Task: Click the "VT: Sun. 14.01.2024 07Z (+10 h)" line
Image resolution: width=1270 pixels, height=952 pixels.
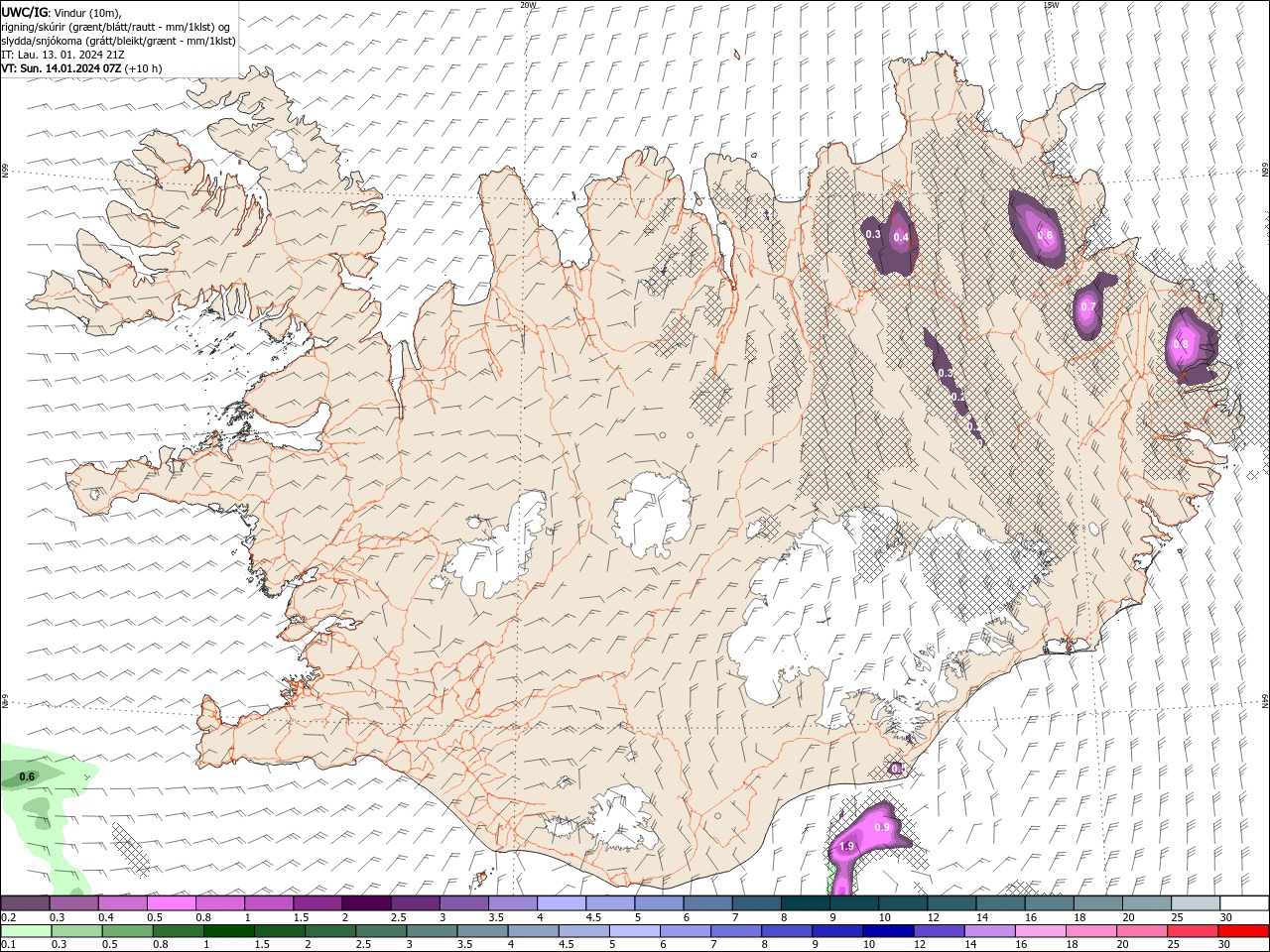Action: [x=81, y=68]
